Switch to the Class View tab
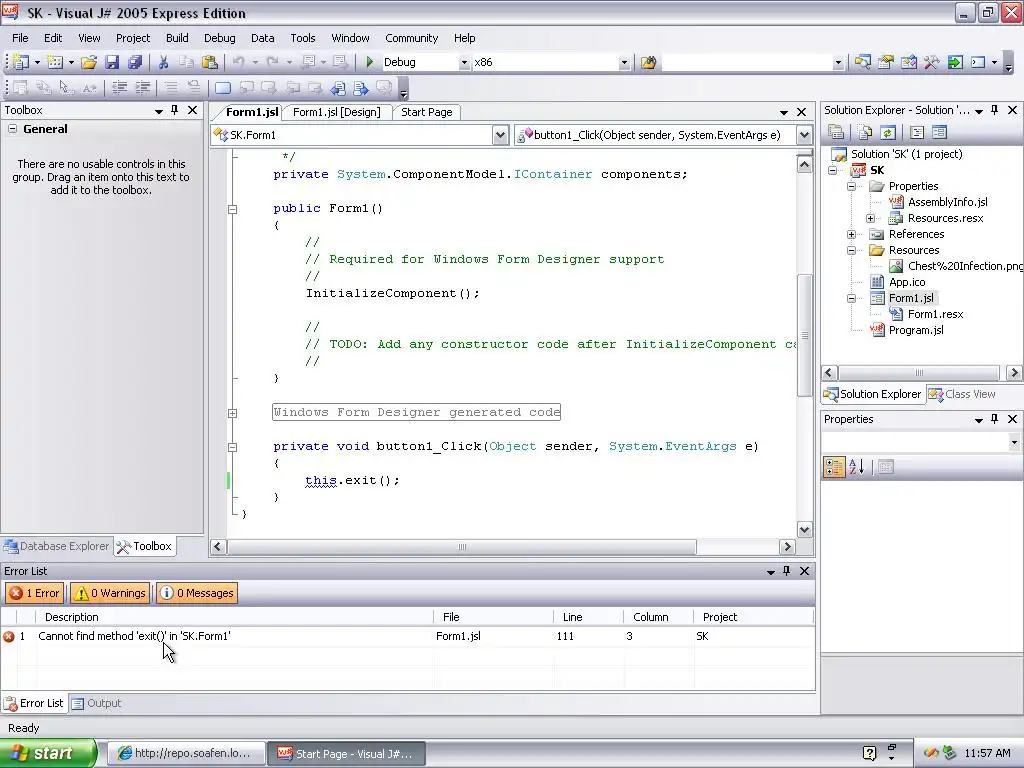1024x768 pixels. pos(963,394)
